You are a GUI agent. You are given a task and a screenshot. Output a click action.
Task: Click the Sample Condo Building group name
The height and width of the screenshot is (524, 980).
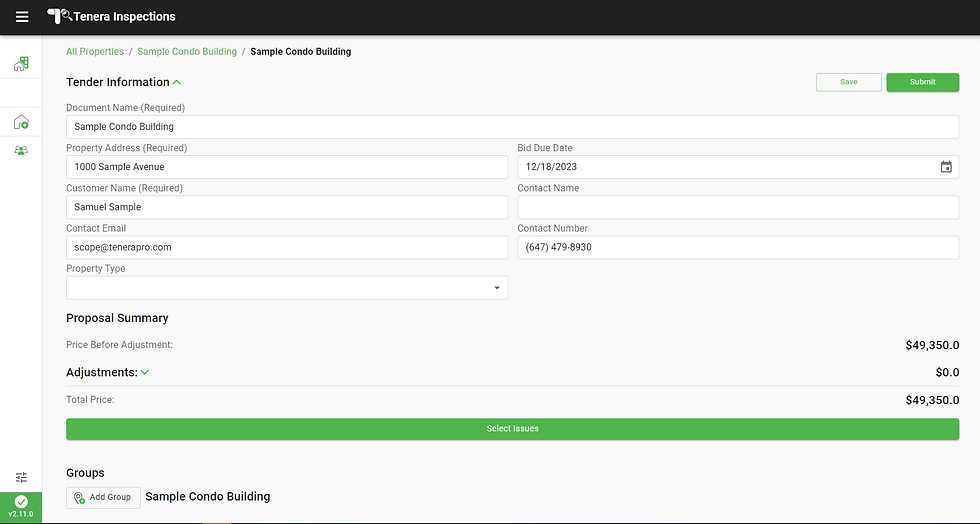click(208, 496)
